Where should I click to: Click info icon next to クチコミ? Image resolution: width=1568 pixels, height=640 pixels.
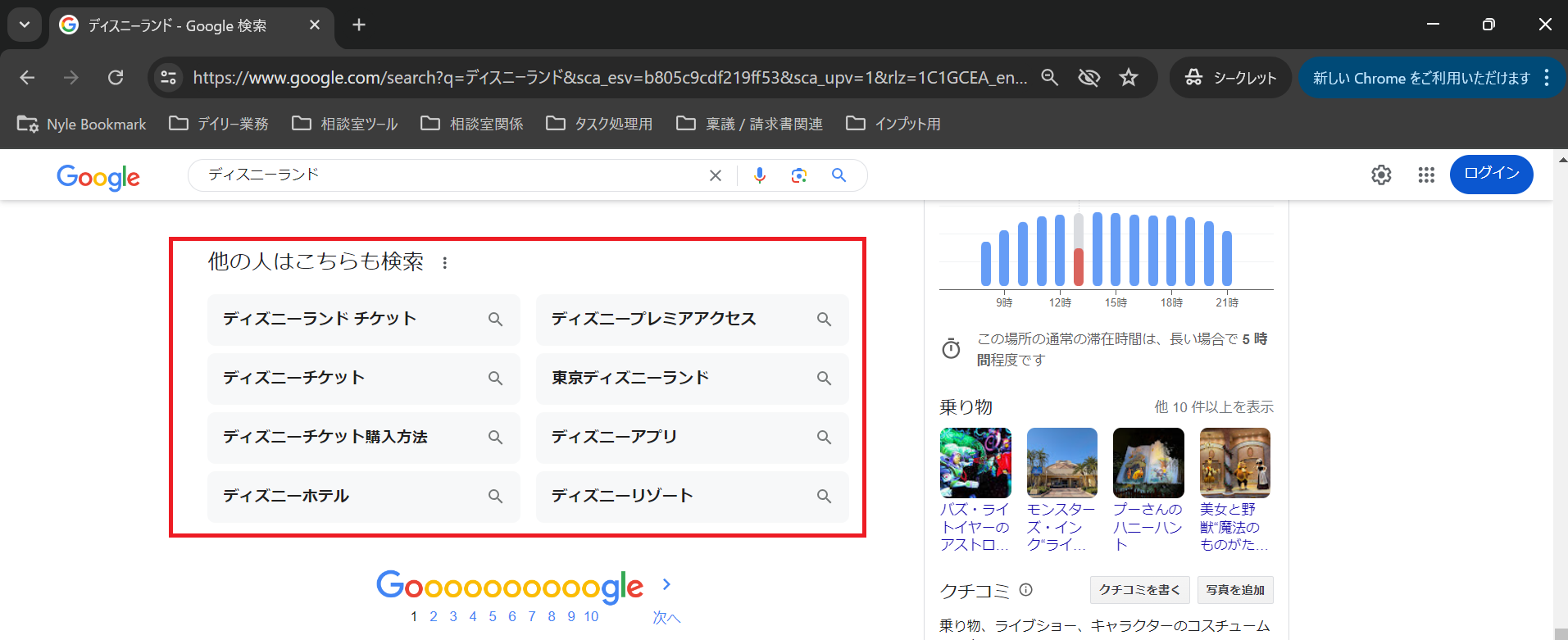pos(1026,590)
